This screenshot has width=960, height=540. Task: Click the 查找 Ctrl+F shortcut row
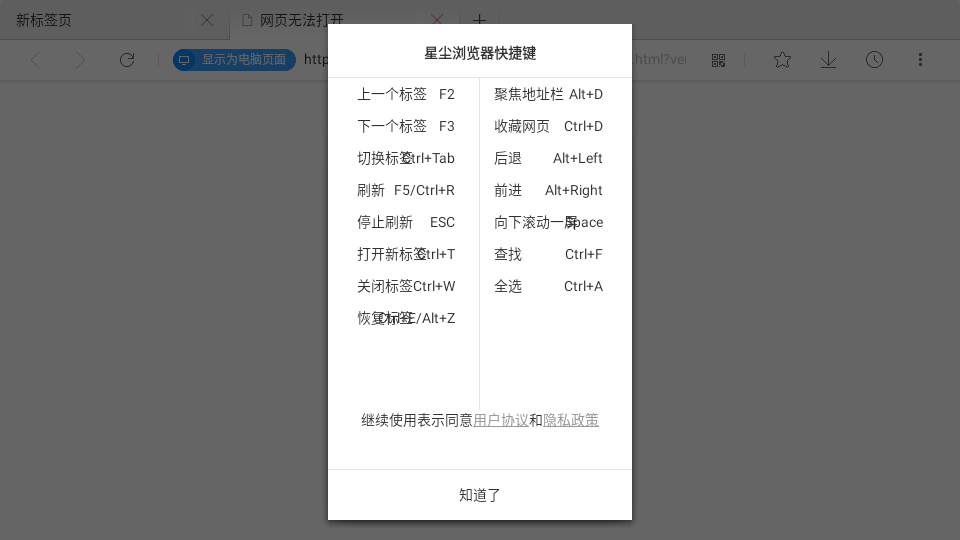(549, 254)
